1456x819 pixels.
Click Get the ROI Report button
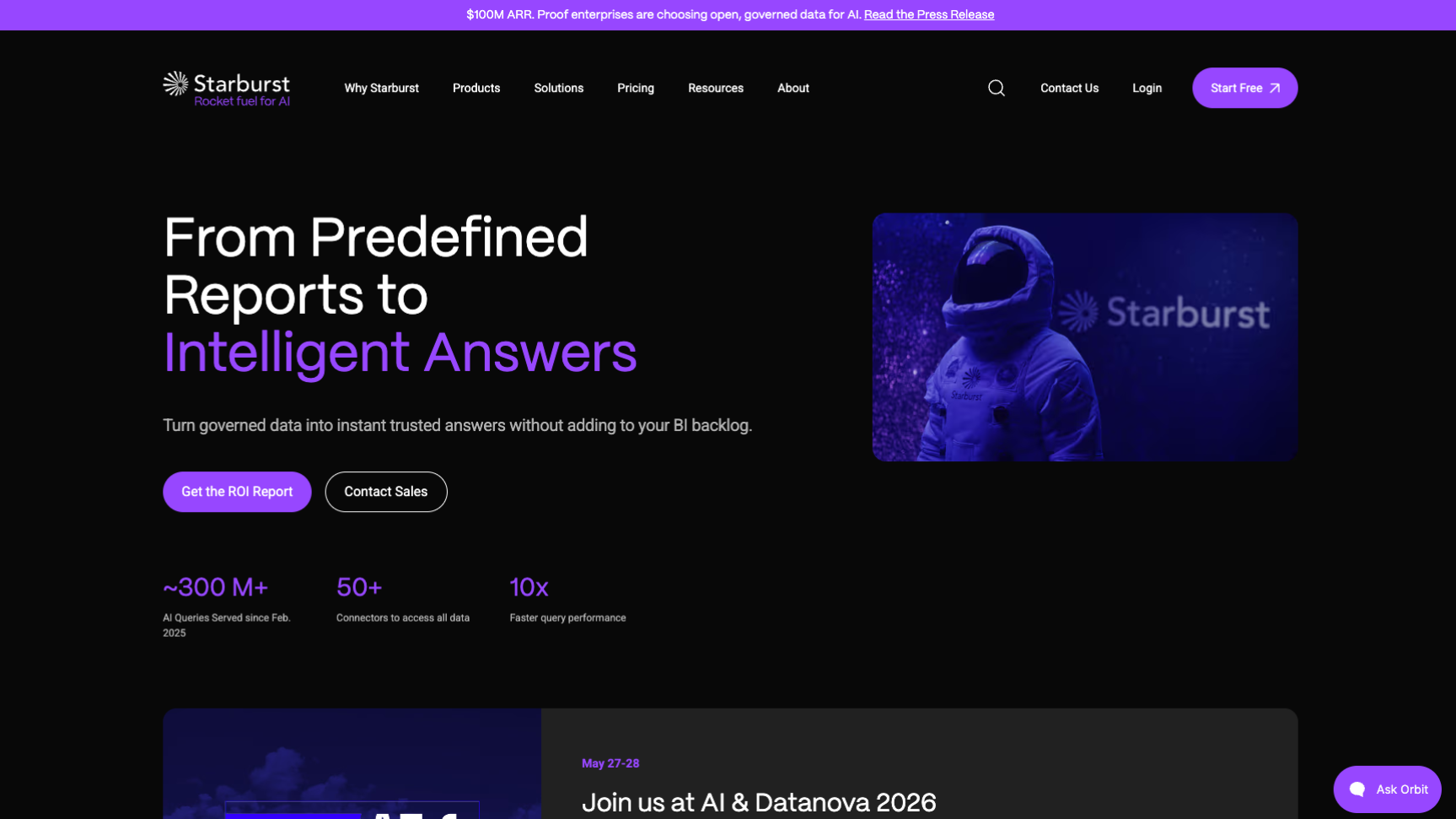click(237, 492)
